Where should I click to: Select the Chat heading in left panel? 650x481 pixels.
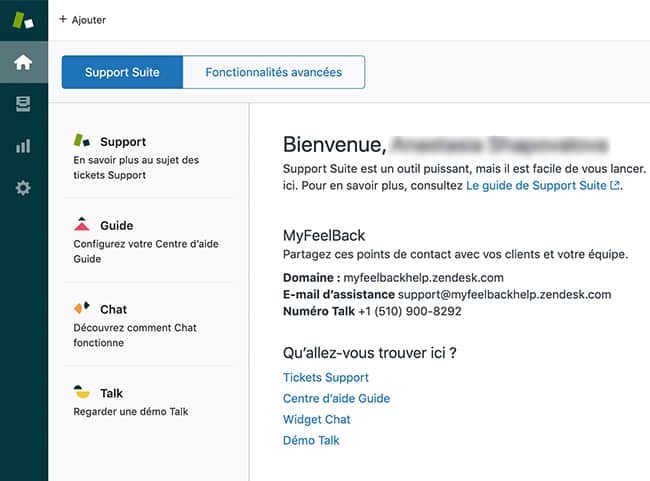pyautogui.click(x=114, y=309)
